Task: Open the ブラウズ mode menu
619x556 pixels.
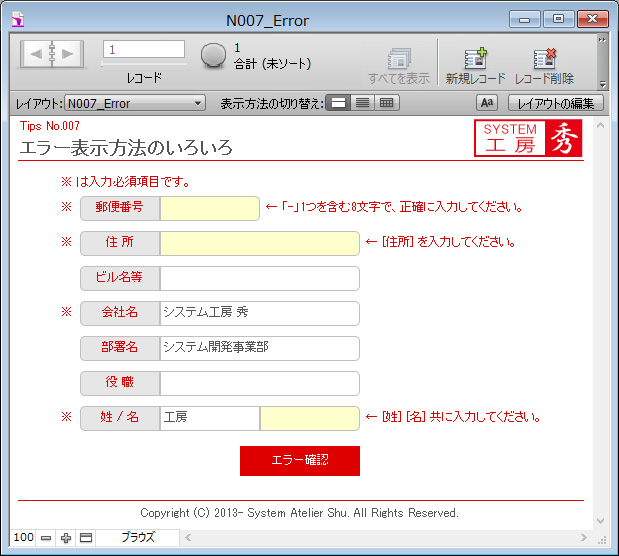Action: [x=138, y=537]
